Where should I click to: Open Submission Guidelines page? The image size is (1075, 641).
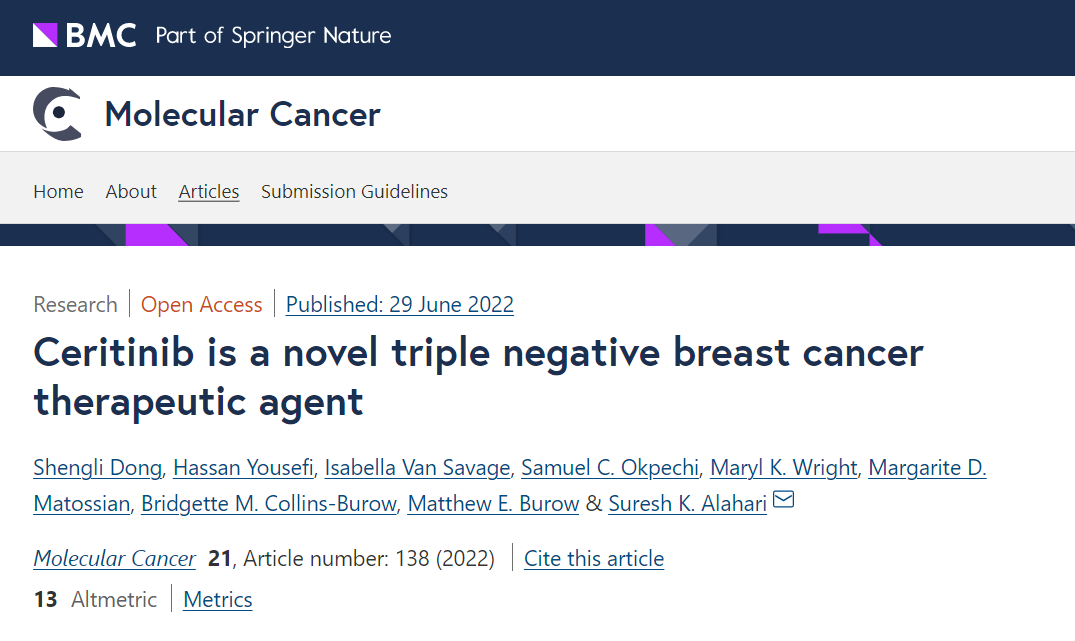pyautogui.click(x=354, y=191)
